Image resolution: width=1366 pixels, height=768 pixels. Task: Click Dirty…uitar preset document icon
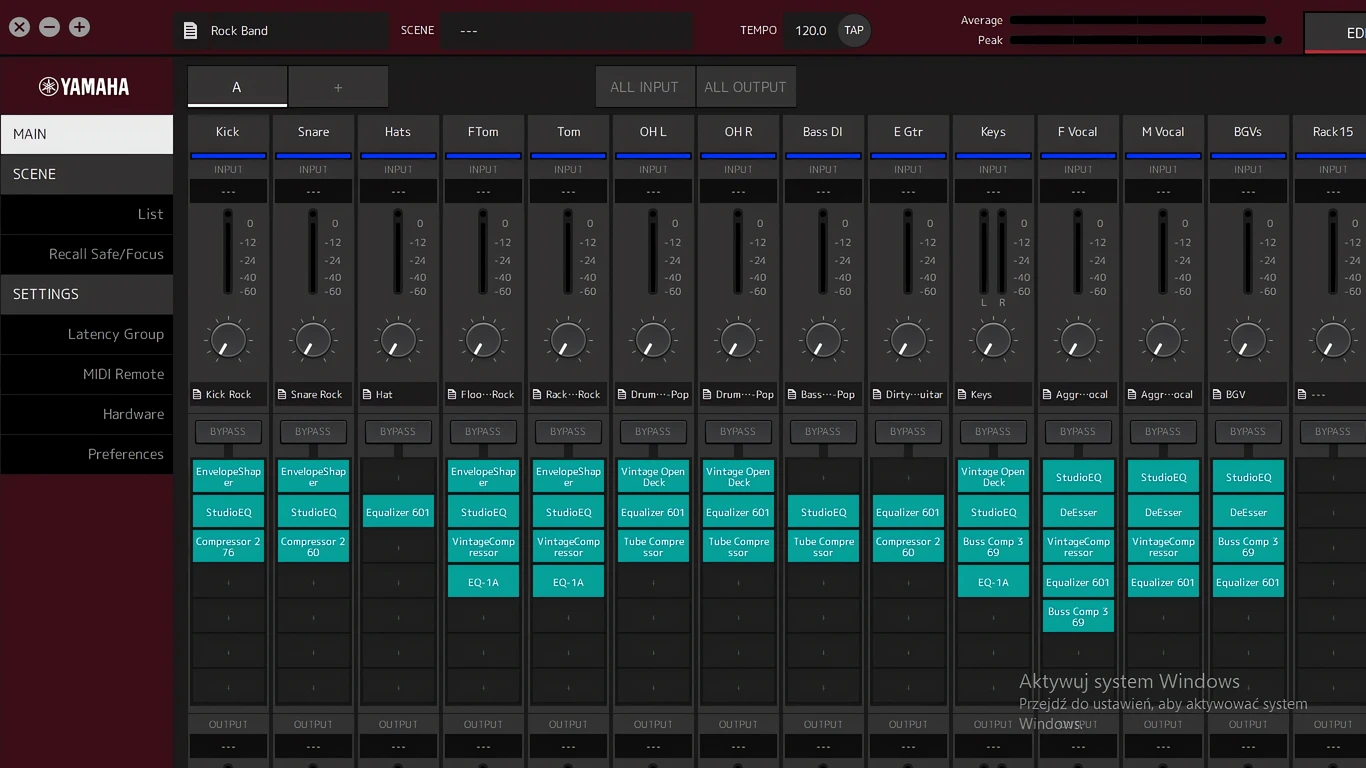point(877,394)
